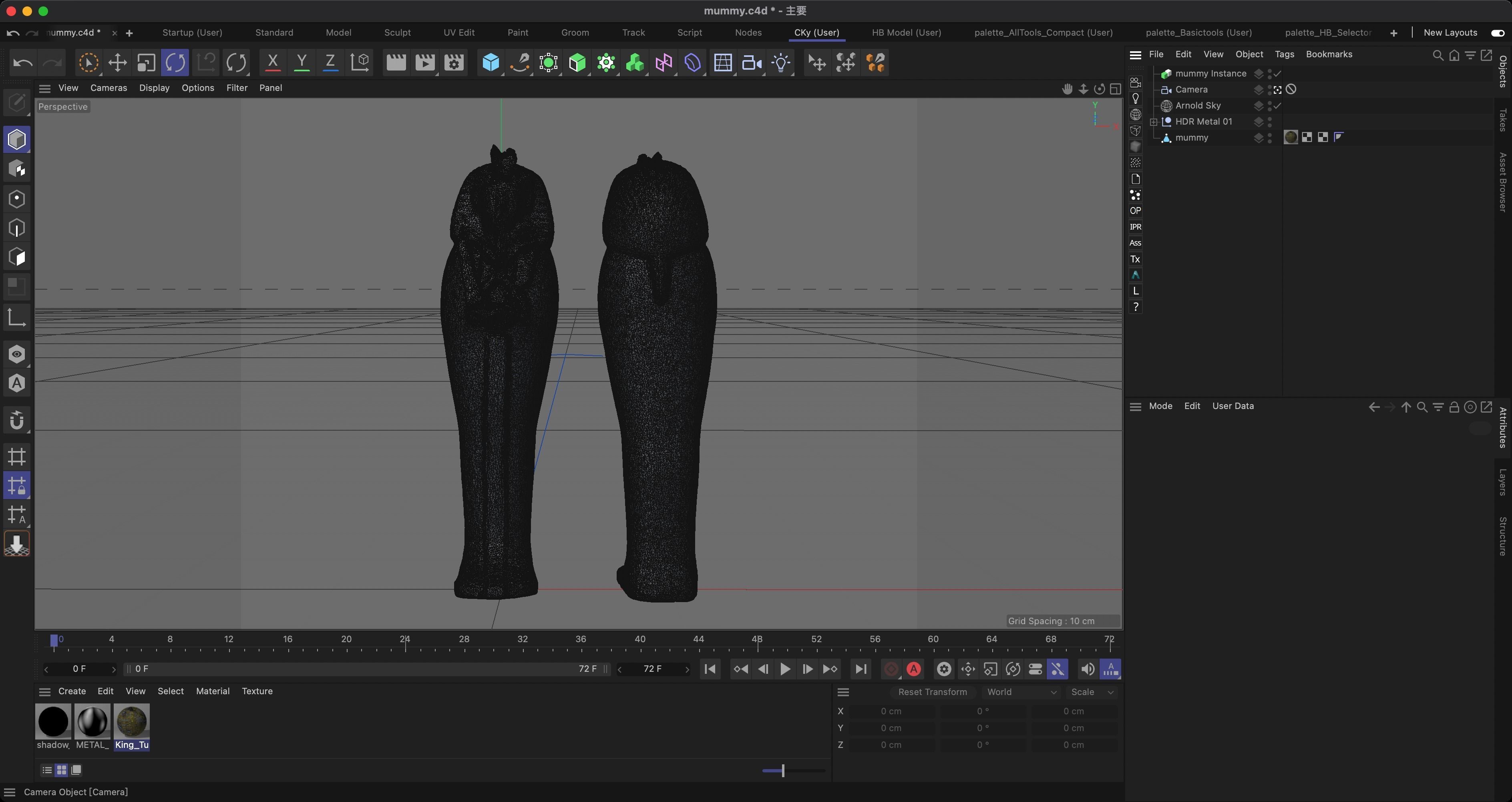Activate the Rotate tool

(x=175, y=62)
